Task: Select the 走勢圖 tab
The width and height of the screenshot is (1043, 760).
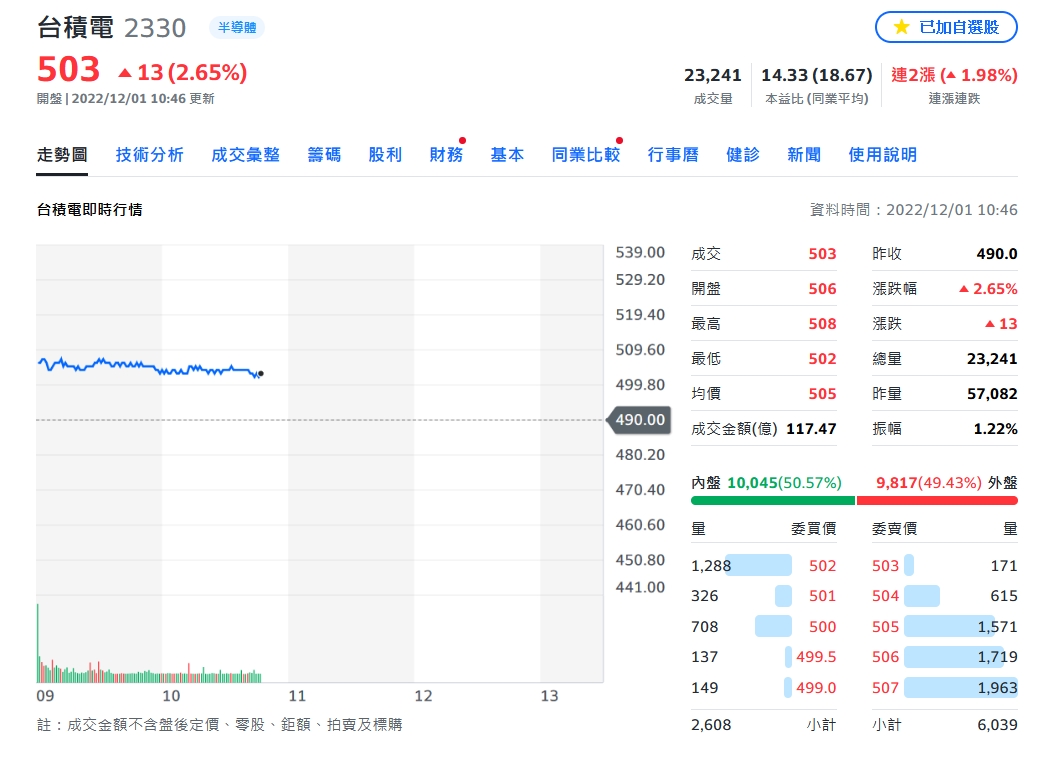Action: click(62, 155)
